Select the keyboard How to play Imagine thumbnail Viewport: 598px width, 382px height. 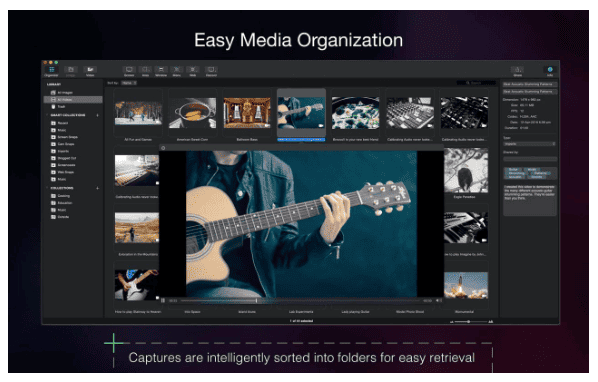pos(466,228)
